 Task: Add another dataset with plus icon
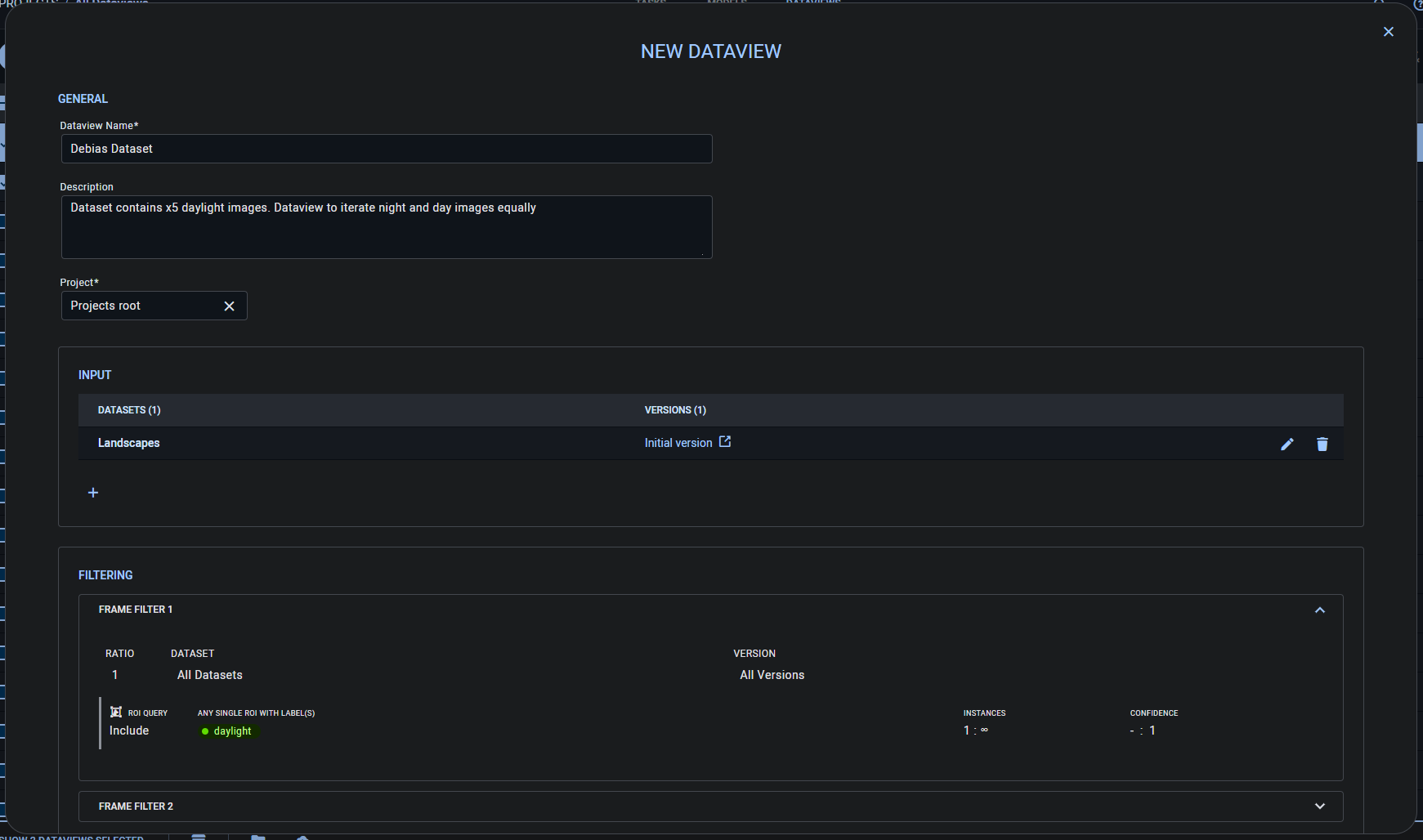[x=92, y=492]
